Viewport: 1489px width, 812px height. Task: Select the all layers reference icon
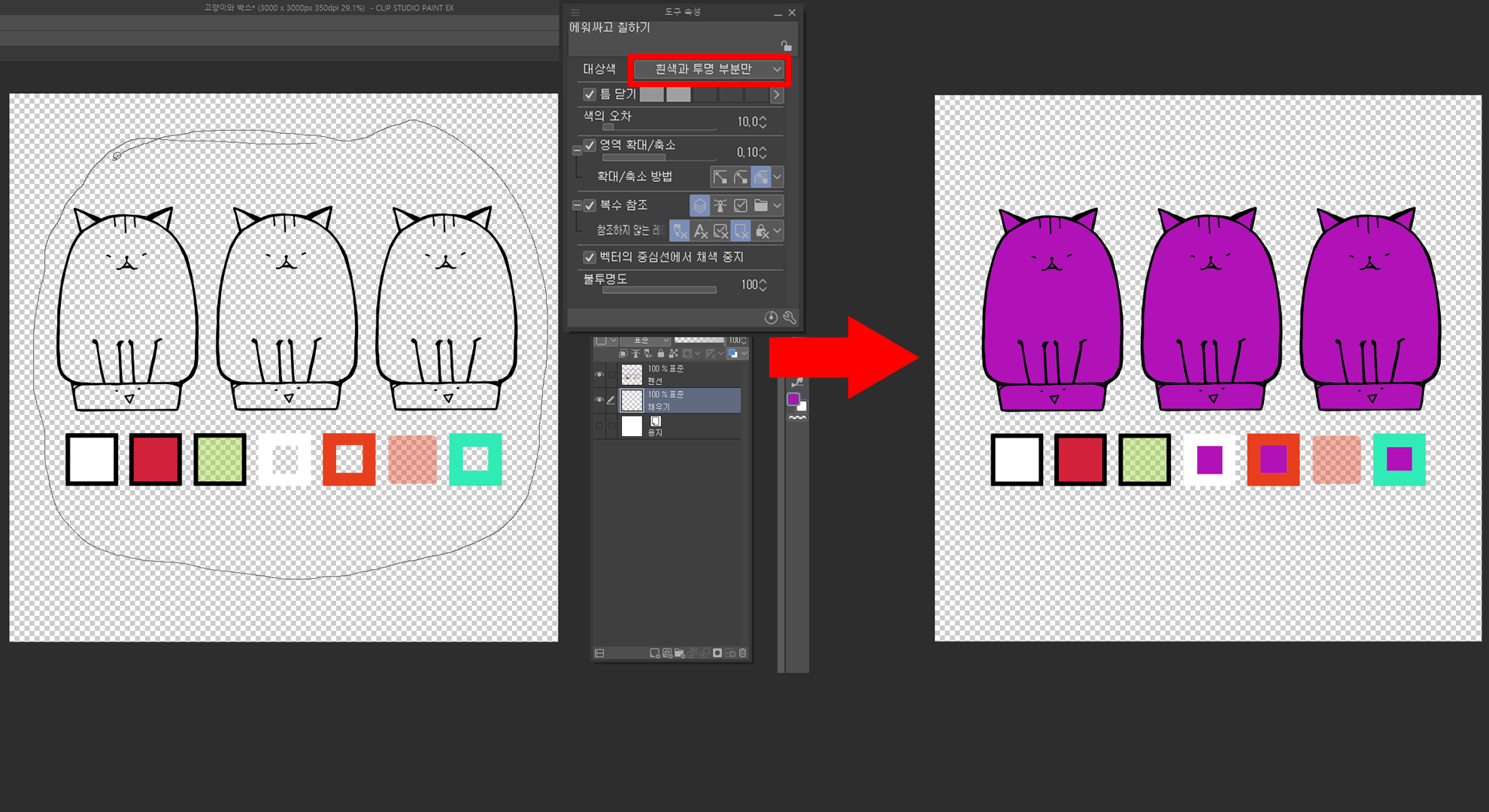point(699,205)
